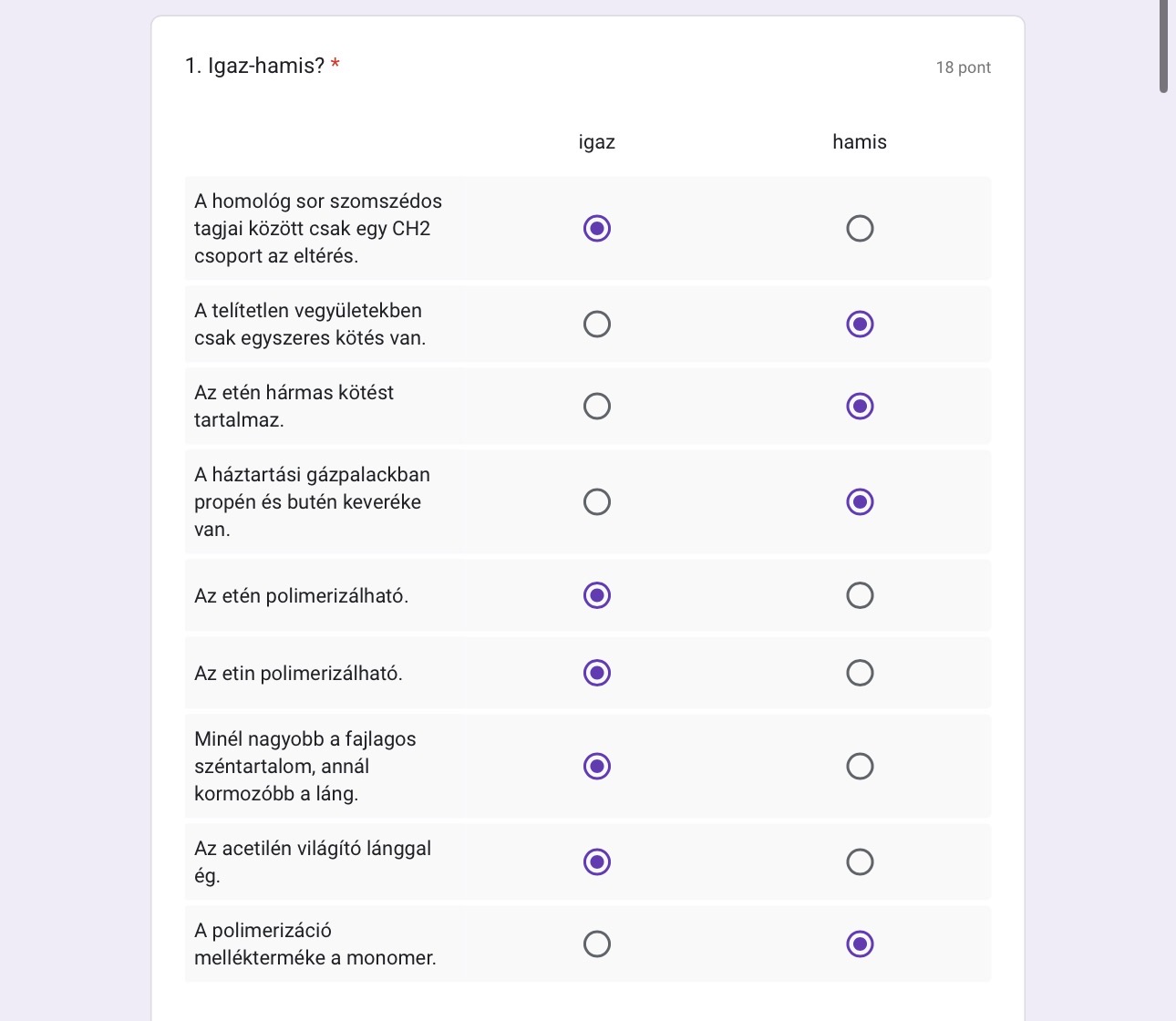Choose igaz for 'Az etin polimerizálható'

click(x=597, y=673)
